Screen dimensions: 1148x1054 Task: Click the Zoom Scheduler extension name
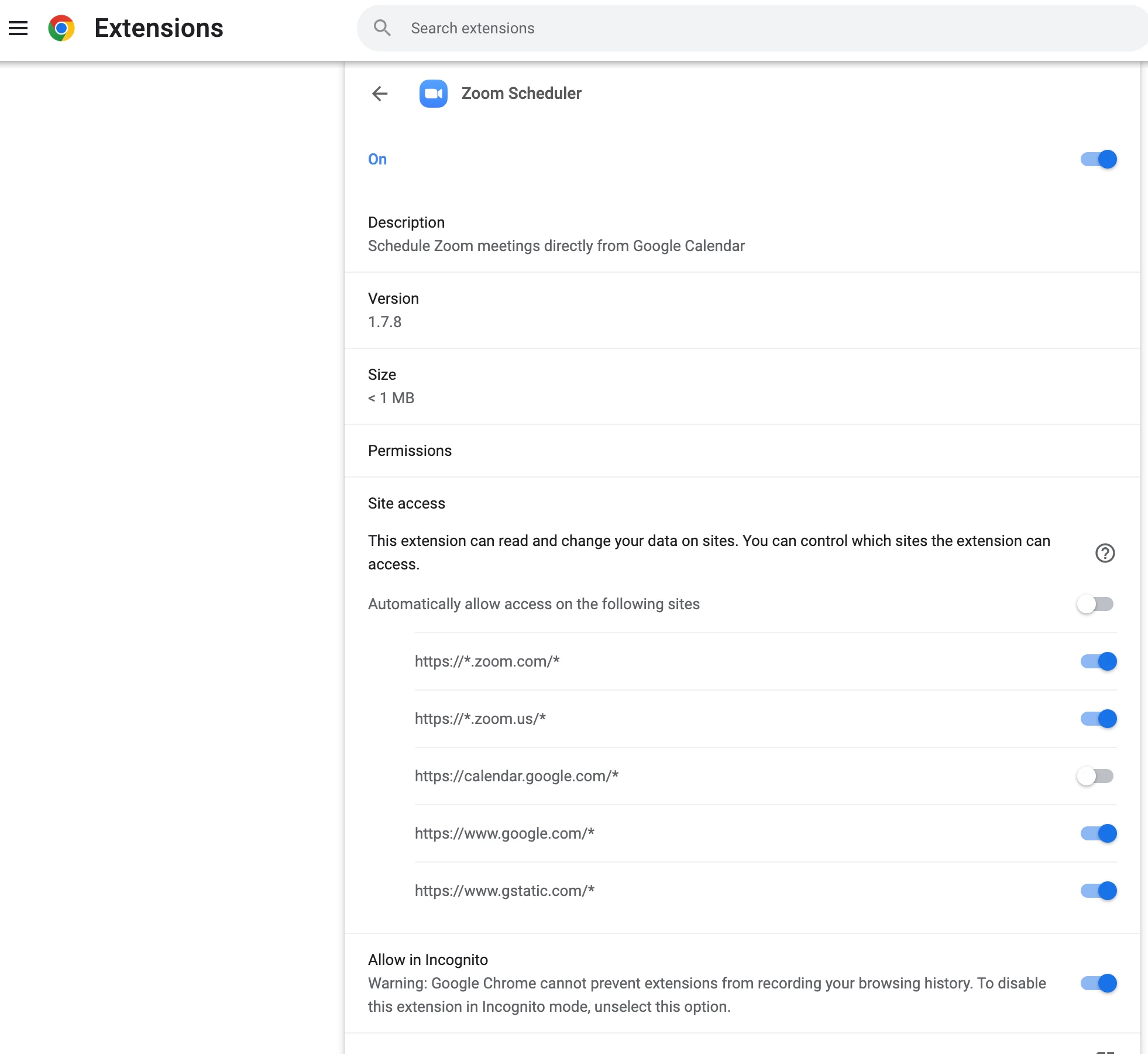[x=521, y=94]
